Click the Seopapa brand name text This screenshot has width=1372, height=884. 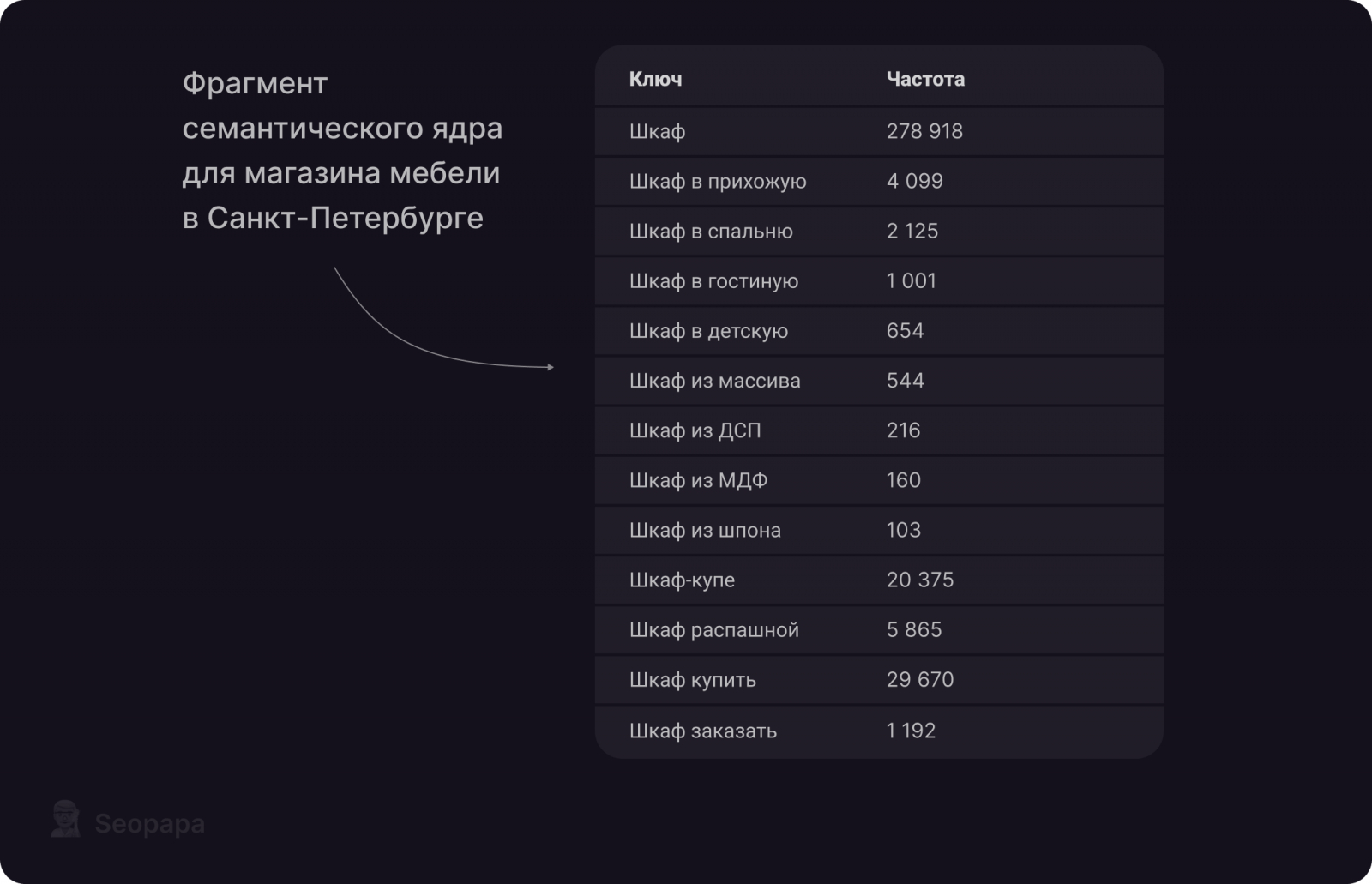tap(149, 824)
